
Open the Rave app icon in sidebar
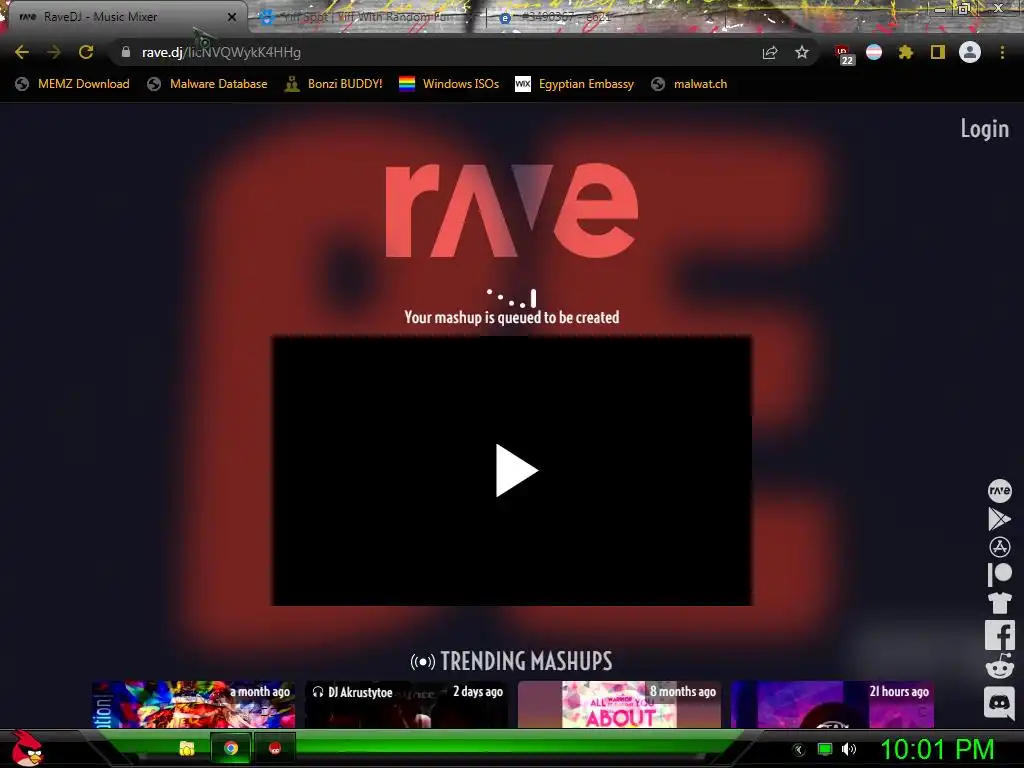coord(999,490)
